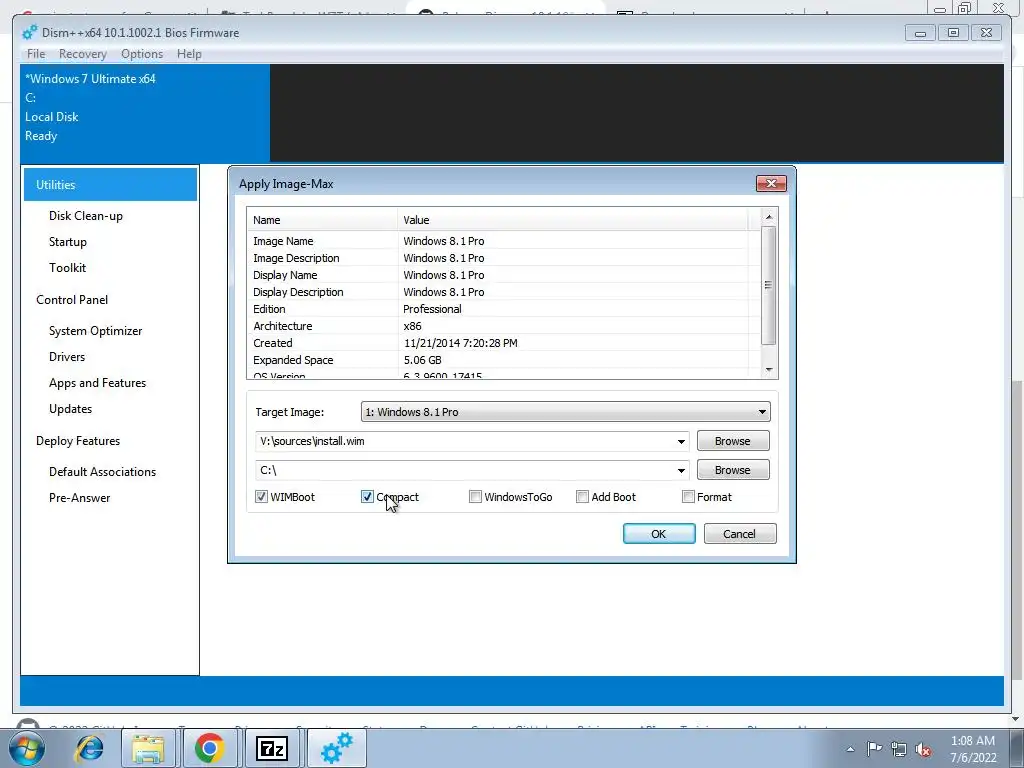Click the Dism++ gears taskbar icon
The image size is (1024, 768).
336,748
